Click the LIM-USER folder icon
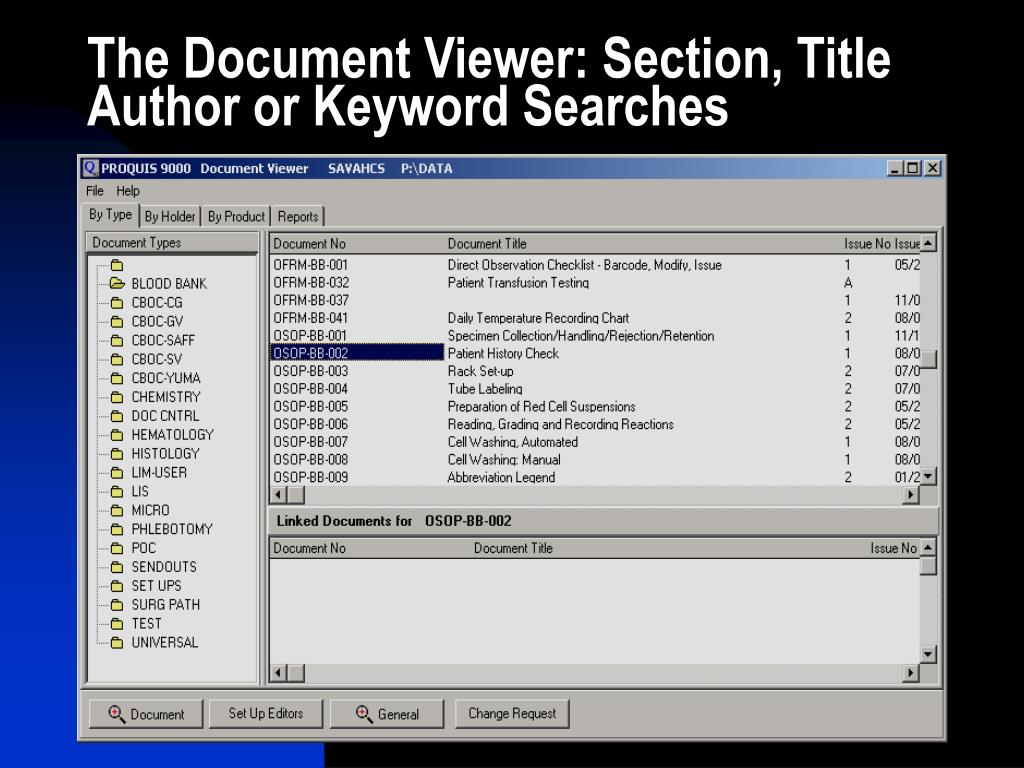Image resolution: width=1024 pixels, height=768 pixels. coord(117,473)
